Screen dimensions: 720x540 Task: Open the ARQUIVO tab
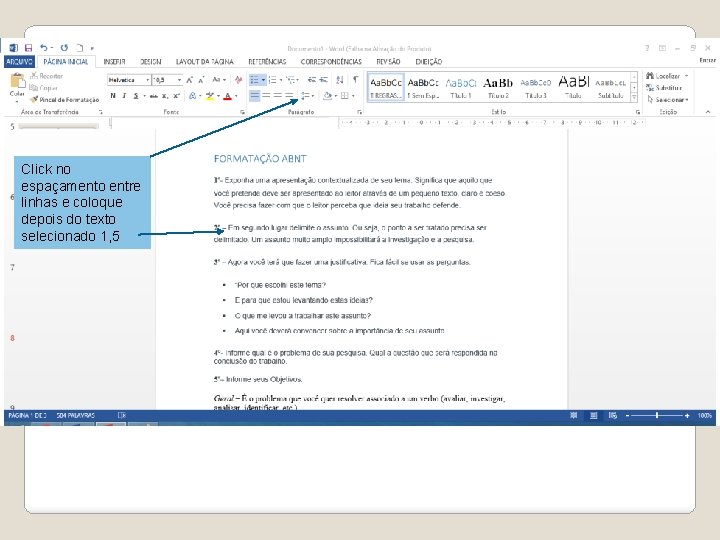coord(19,62)
